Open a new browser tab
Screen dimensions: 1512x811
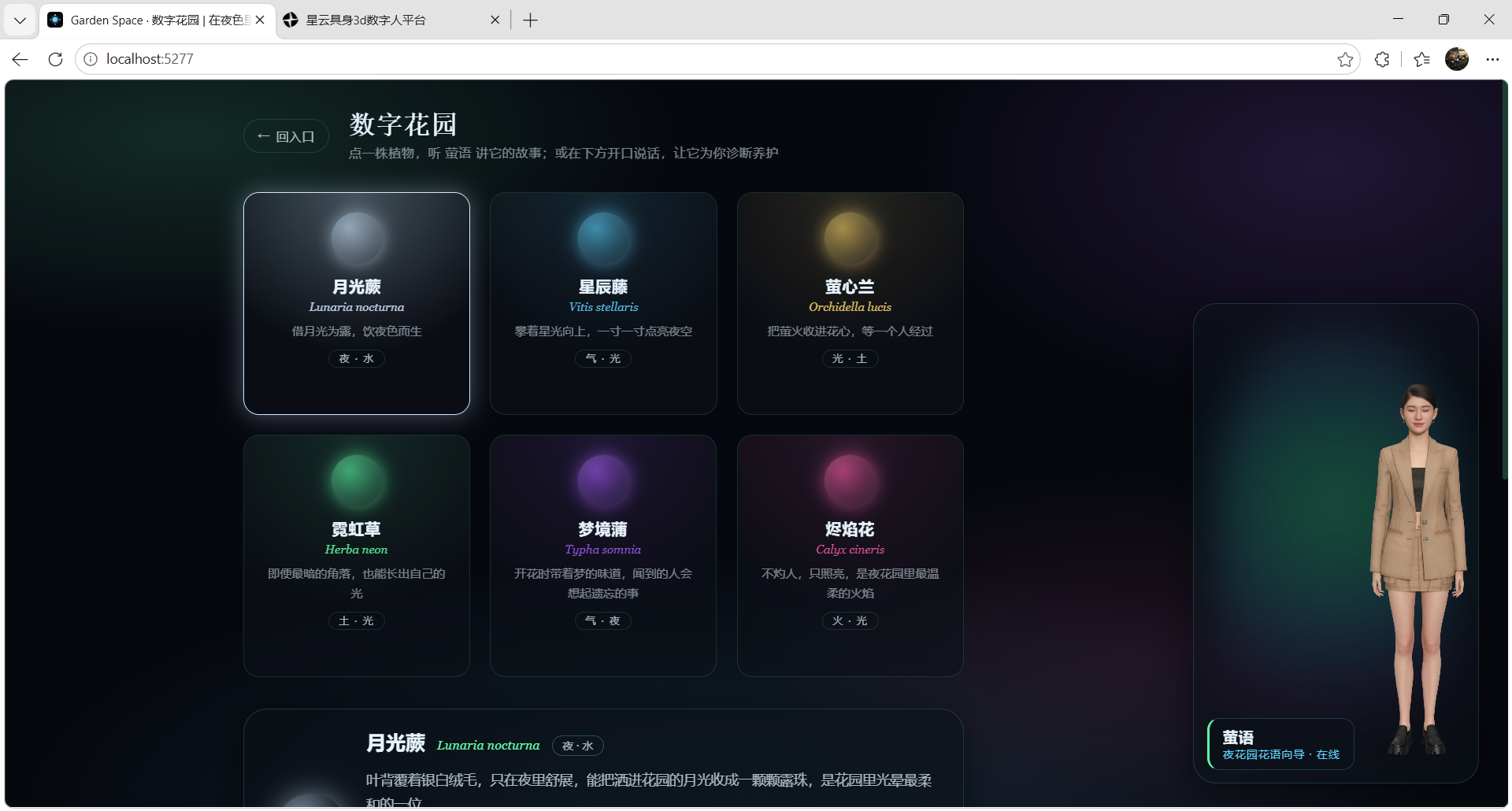pos(530,20)
